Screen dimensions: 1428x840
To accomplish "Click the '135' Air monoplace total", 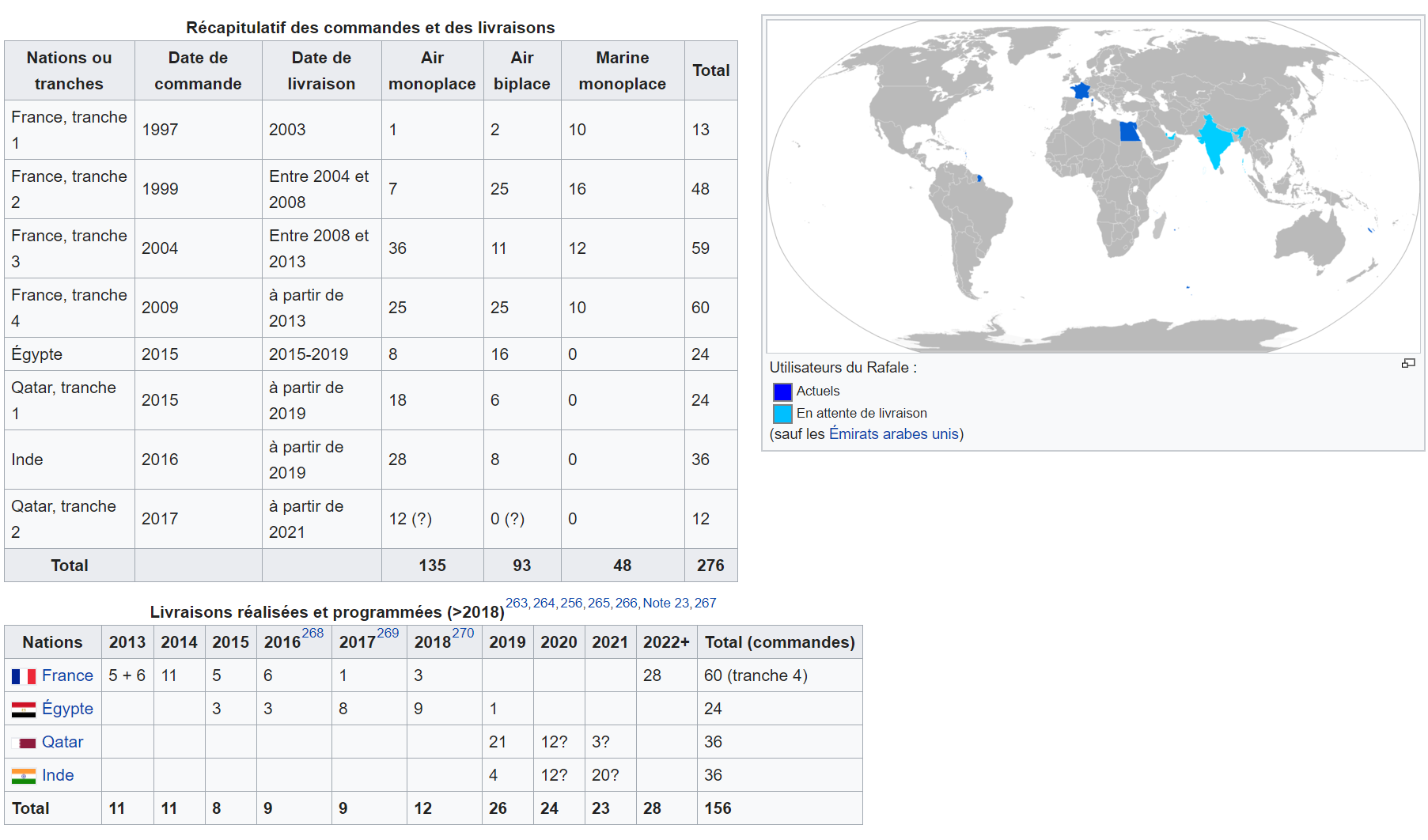I will coord(432,566).
